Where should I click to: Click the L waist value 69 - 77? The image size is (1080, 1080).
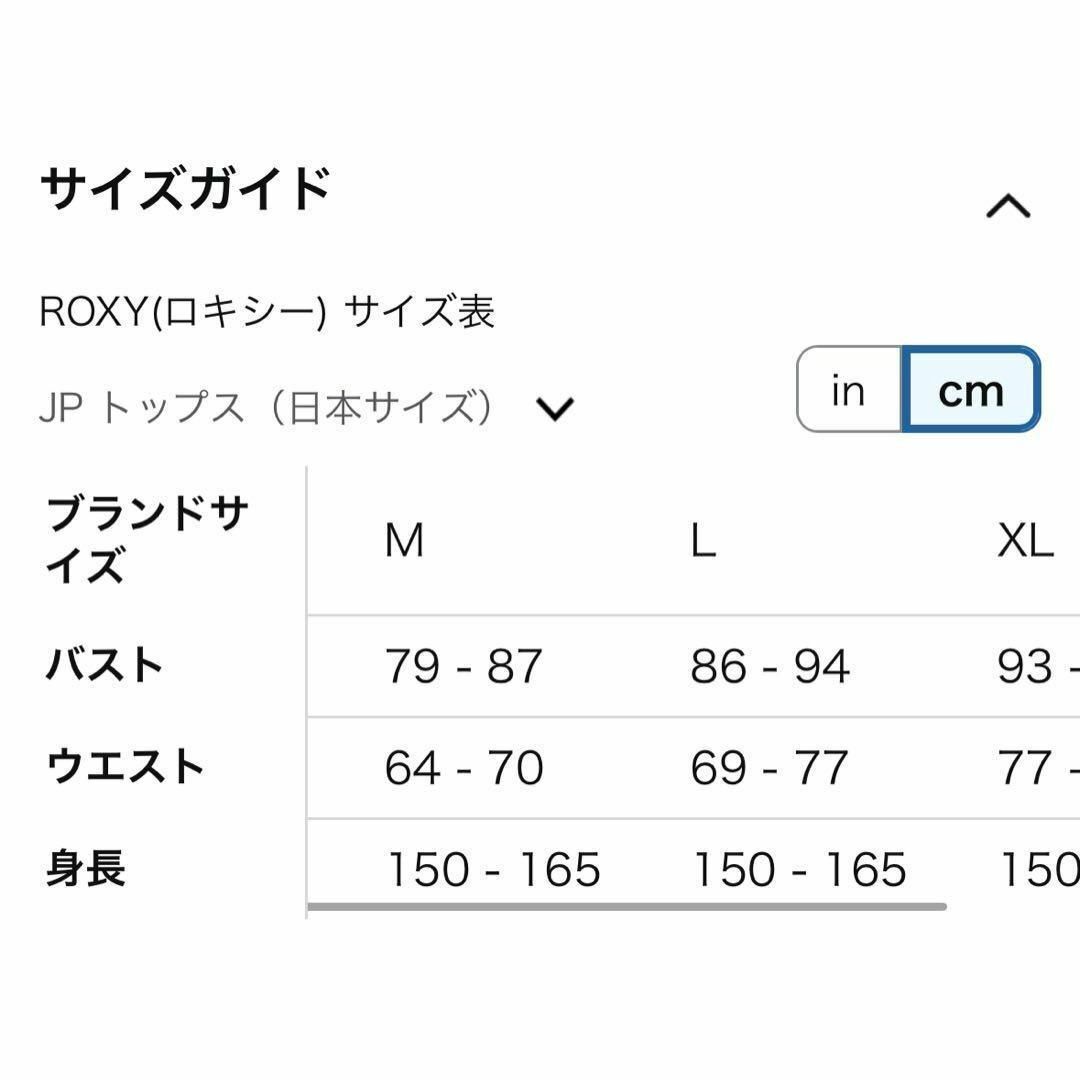pyautogui.click(x=769, y=768)
